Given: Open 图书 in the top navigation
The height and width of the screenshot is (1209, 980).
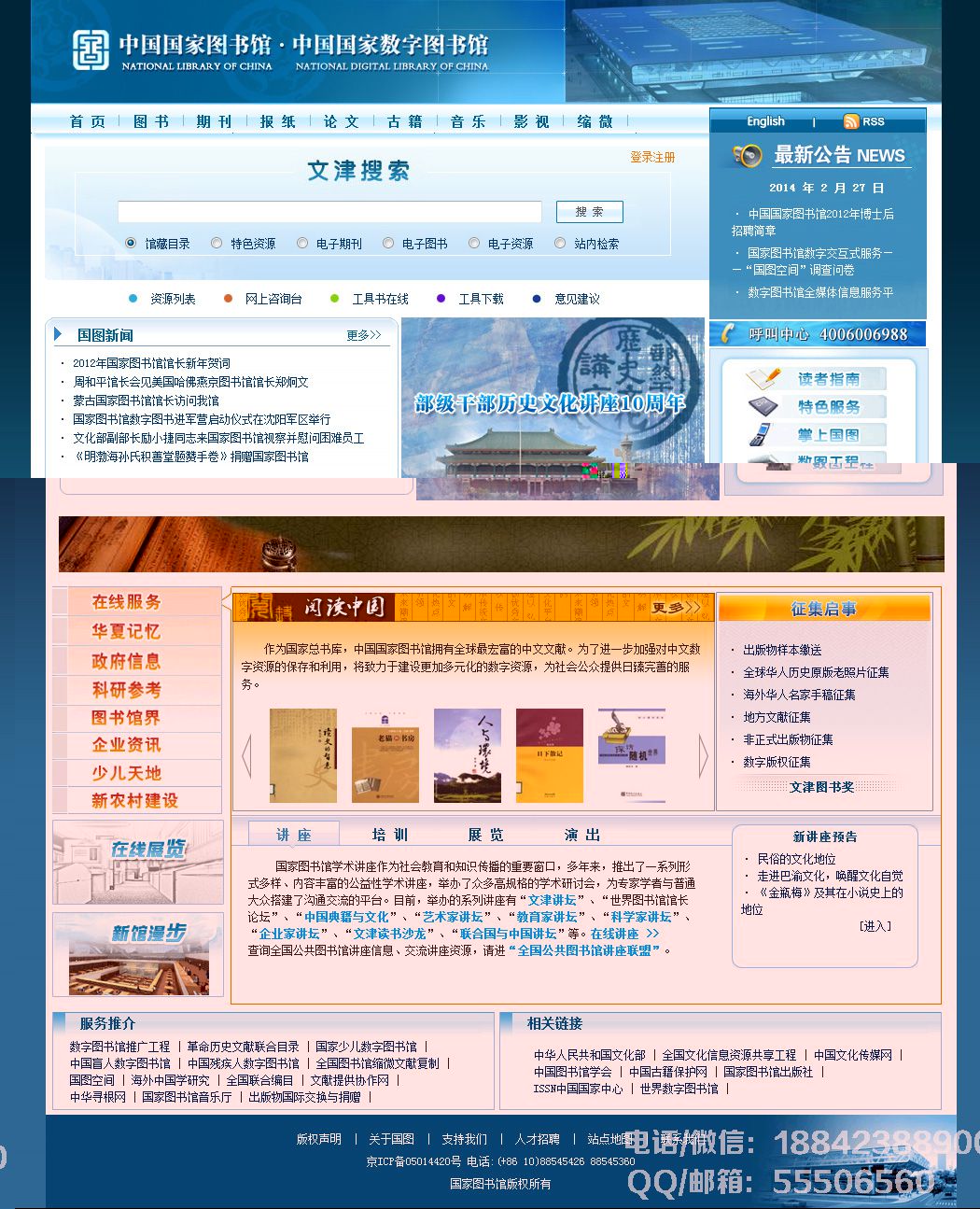Looking at the screenshot, I should 151,121.
